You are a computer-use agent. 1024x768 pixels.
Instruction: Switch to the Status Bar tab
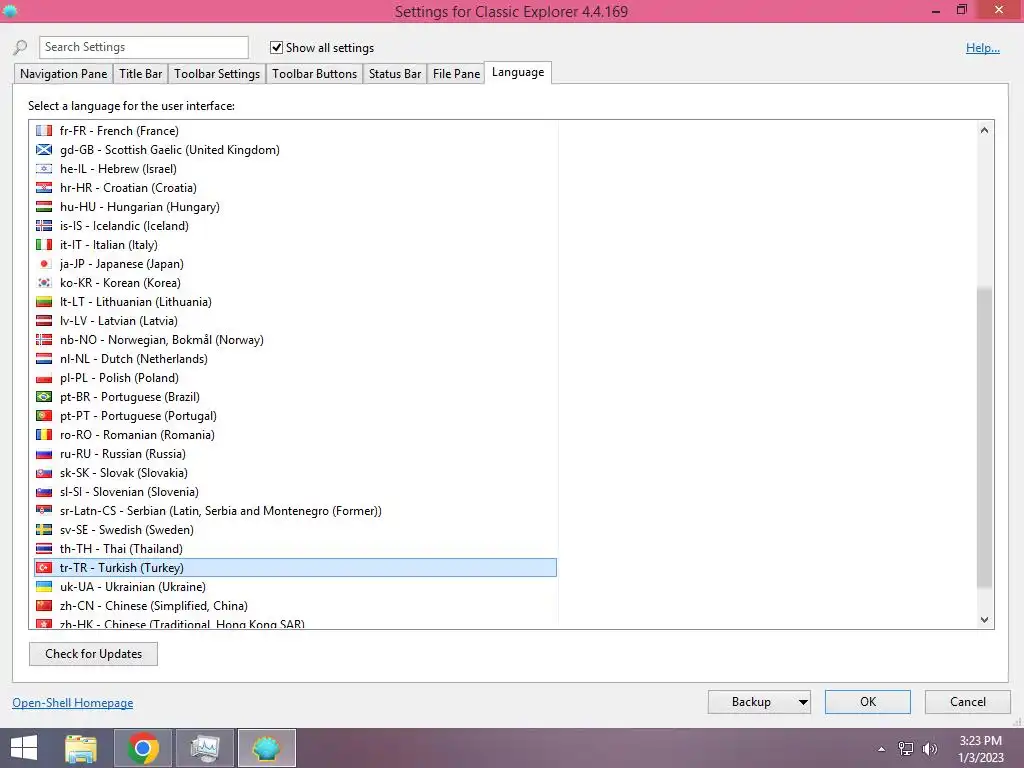(394, 74)
